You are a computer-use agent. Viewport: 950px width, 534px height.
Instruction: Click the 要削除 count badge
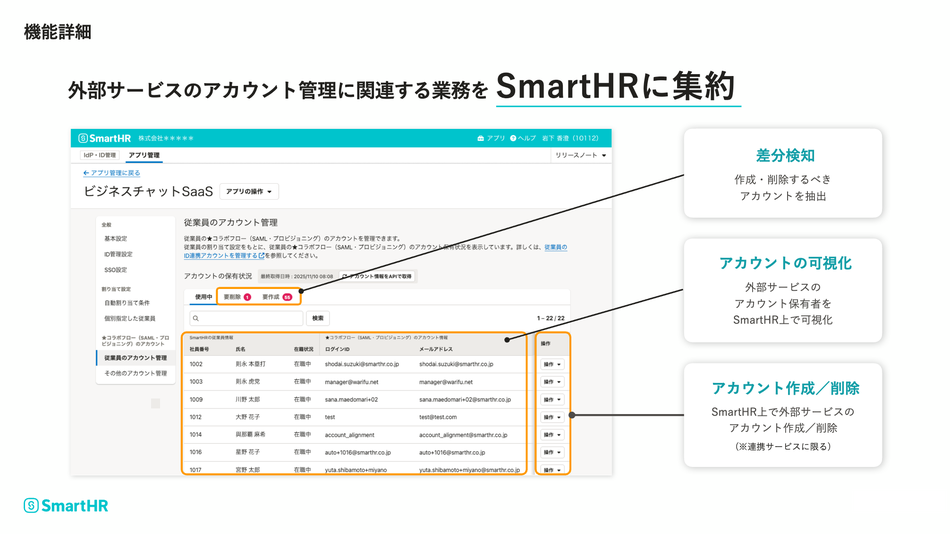(x=247, y=297)
